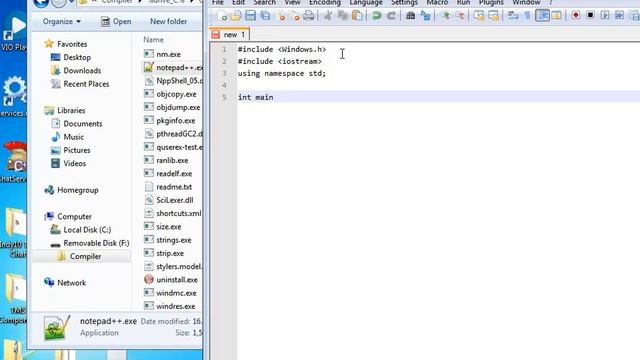Viewport: 640px width, 360px height.
Task: Open the Organize dropdown in Explorer
Action: click(62, 21)
